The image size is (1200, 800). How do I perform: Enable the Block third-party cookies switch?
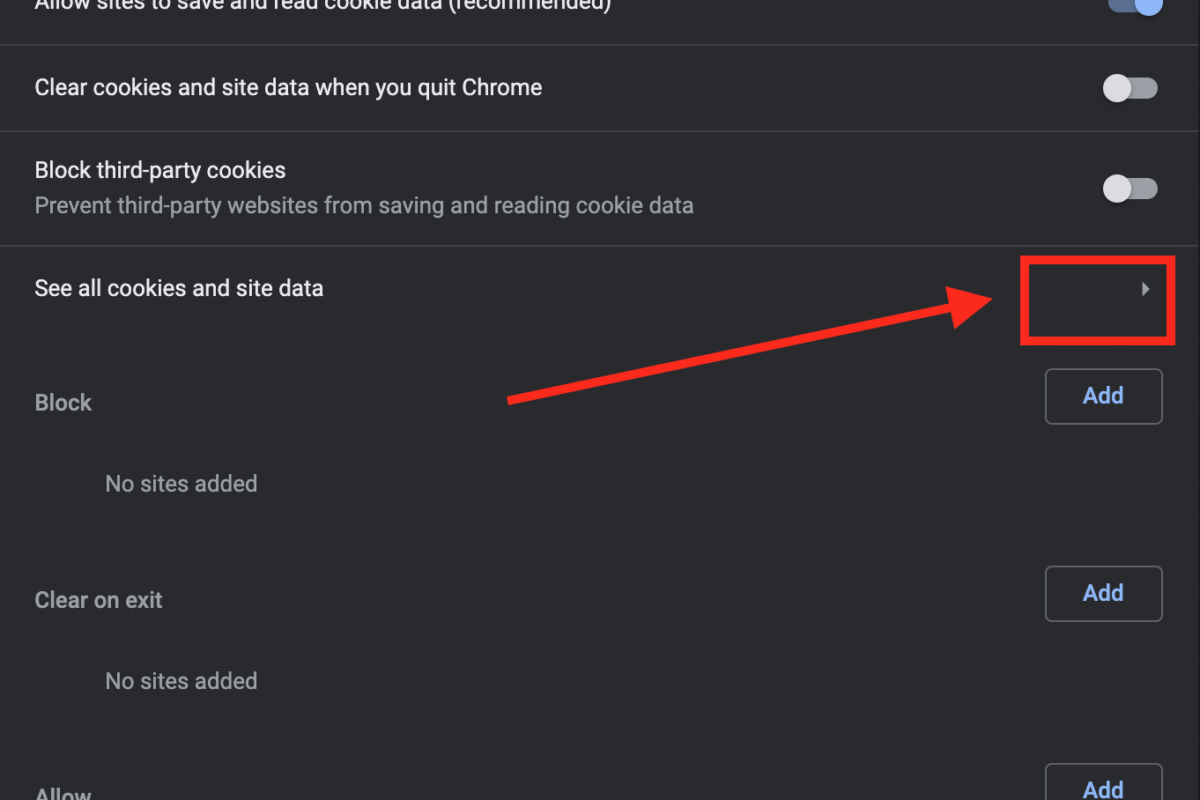point(1130,188)
